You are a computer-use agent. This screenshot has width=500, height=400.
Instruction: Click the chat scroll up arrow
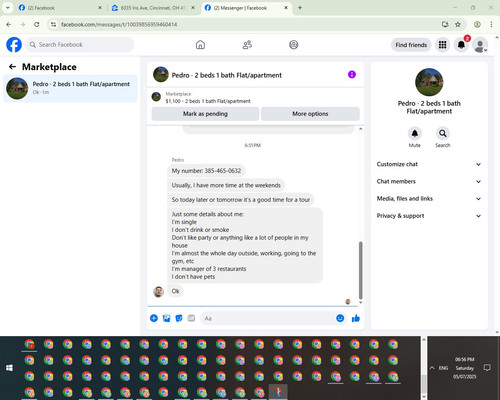point(360,129)
